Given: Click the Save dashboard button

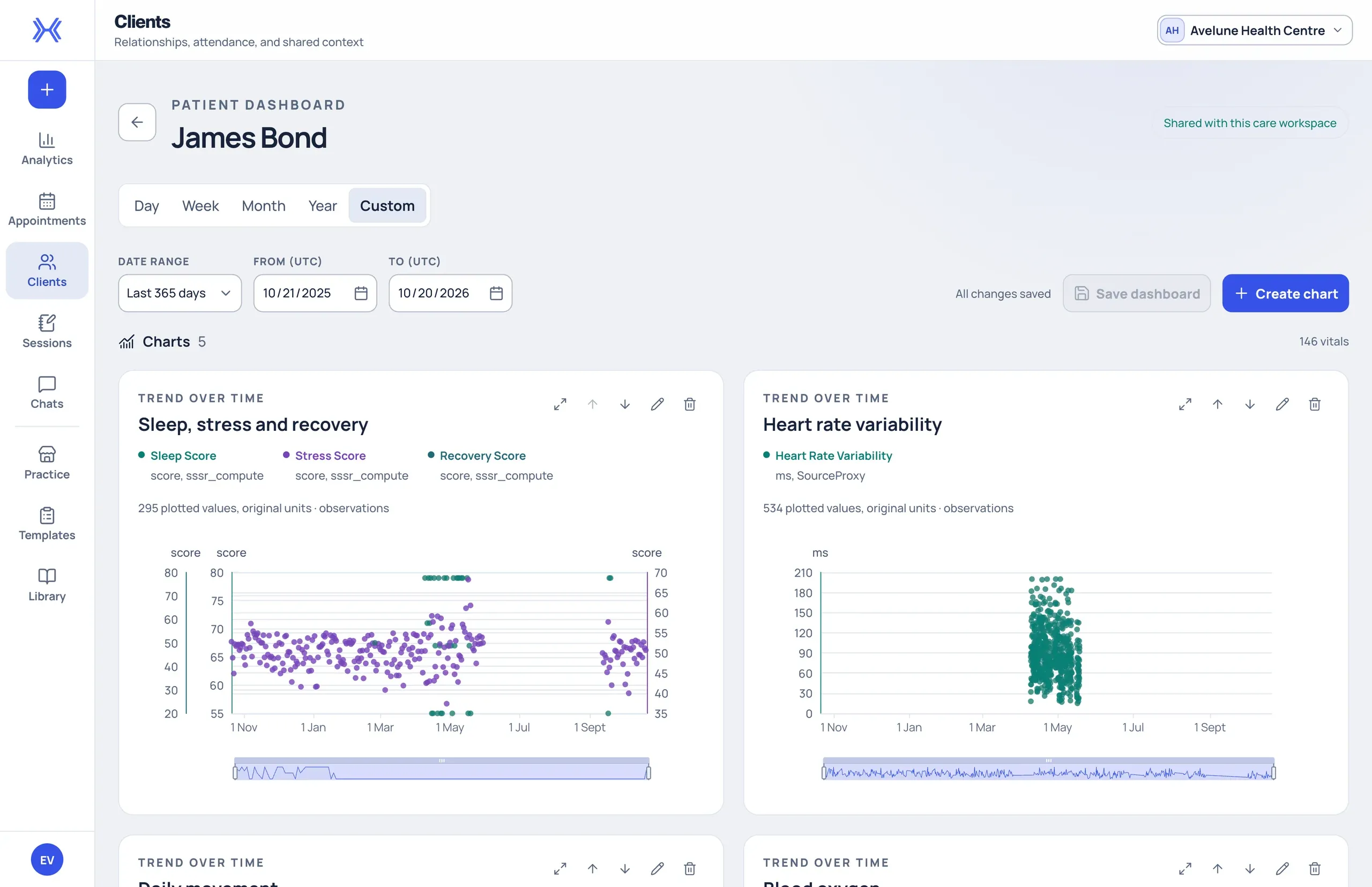Looking at the screenshot, I should pos(1136,293).
